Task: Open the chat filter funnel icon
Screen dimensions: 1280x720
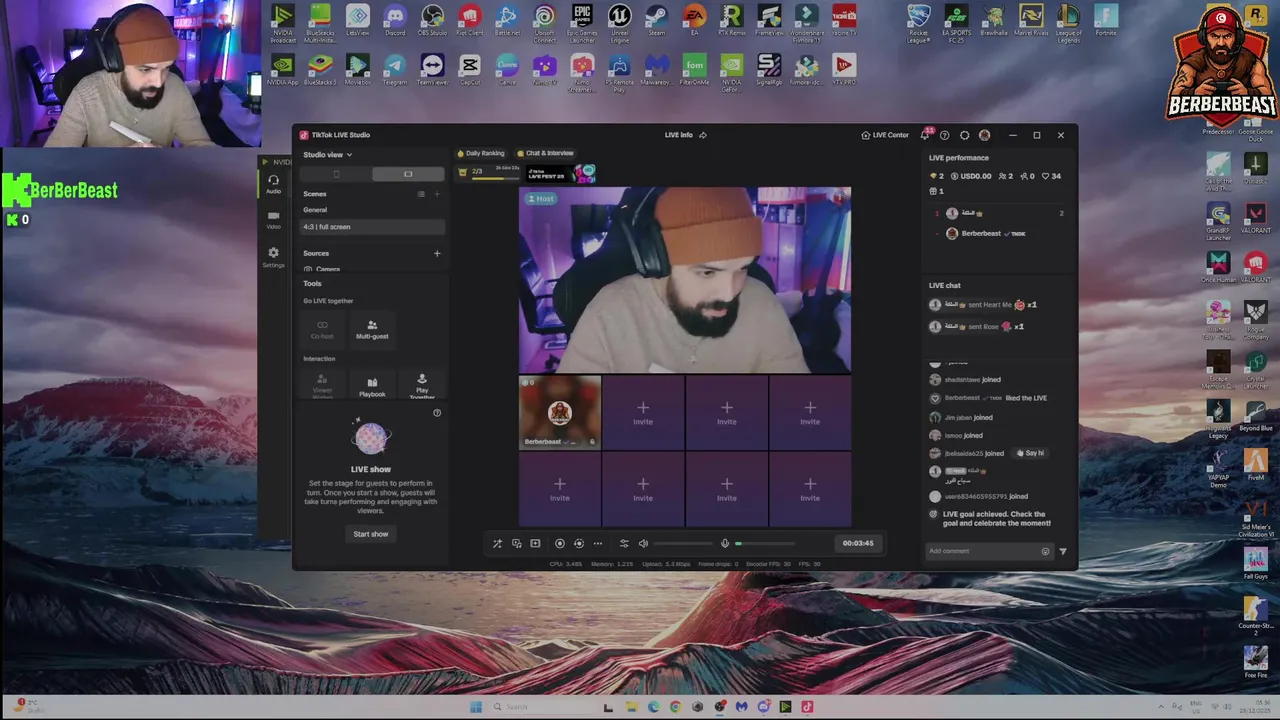Action: (1063, 551)
